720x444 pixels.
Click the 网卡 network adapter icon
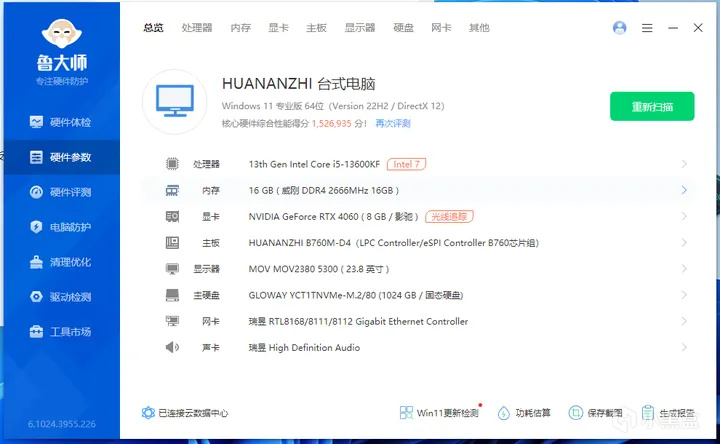click(172, 321)
